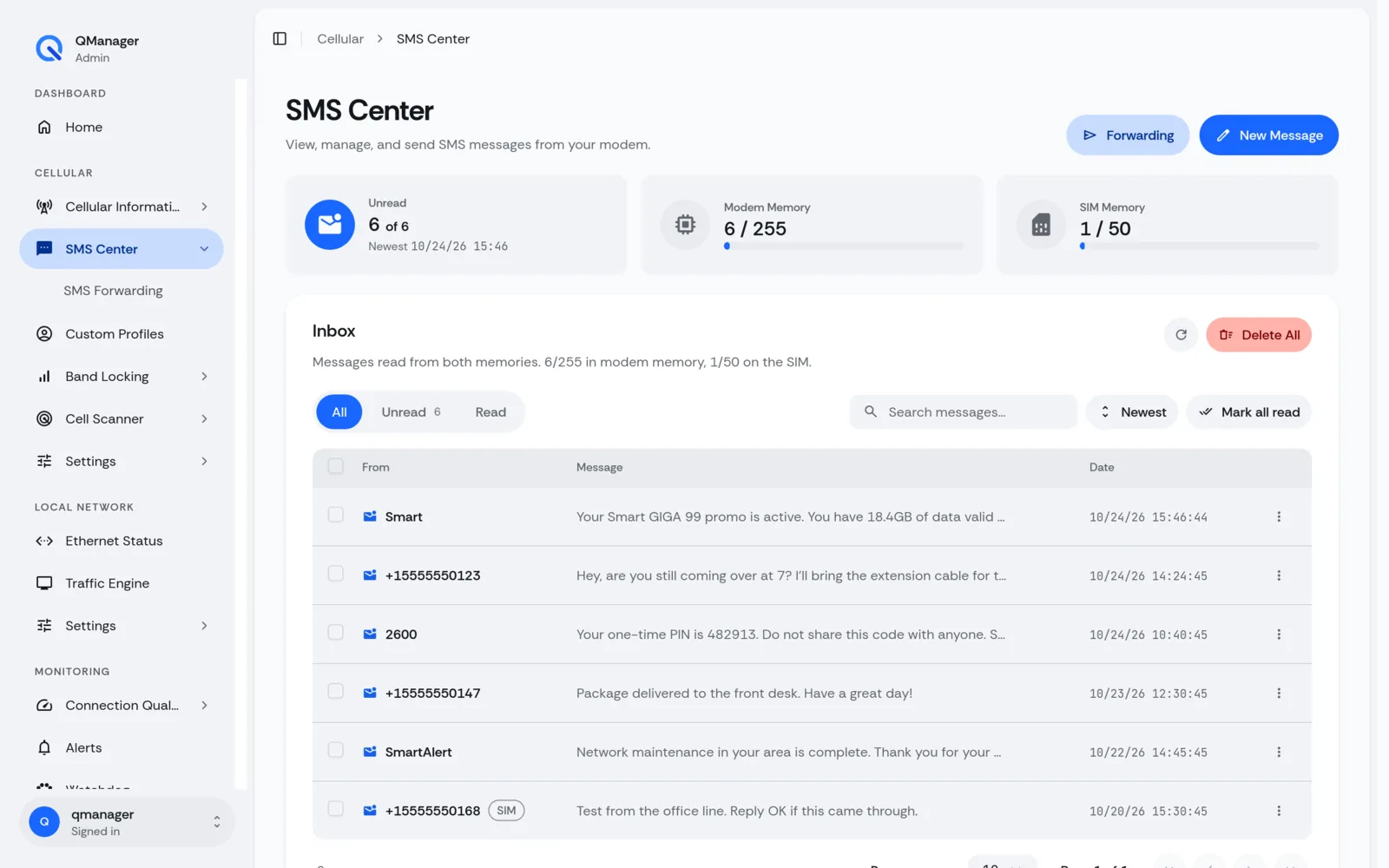The width and height of the screenshot is (1389, 868).
Task: Switch to the Read inbox tab
Action: [x=490, y=412]
